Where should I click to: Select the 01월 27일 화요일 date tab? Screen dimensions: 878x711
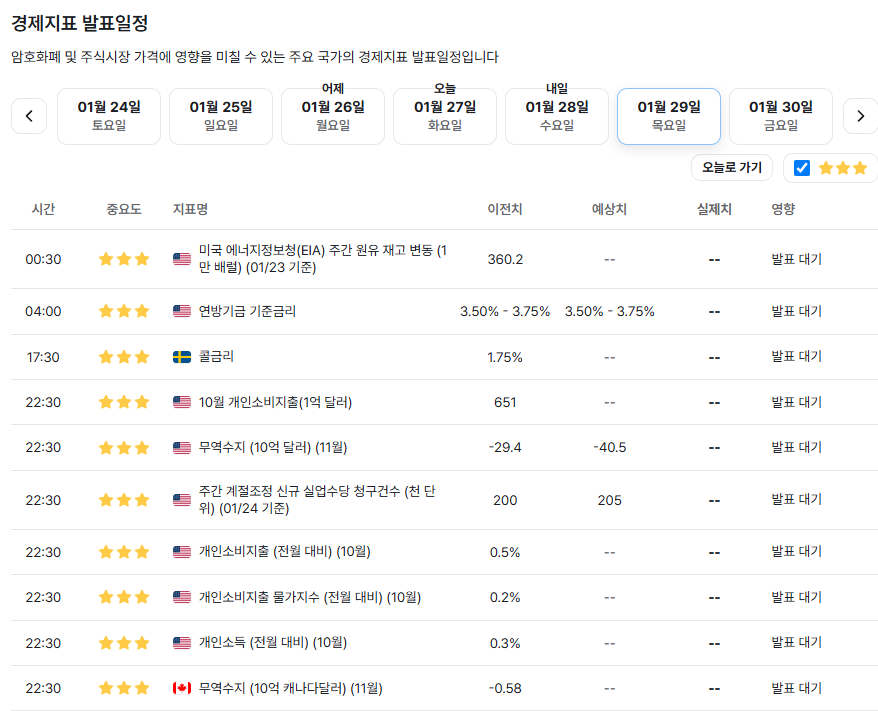445,116
